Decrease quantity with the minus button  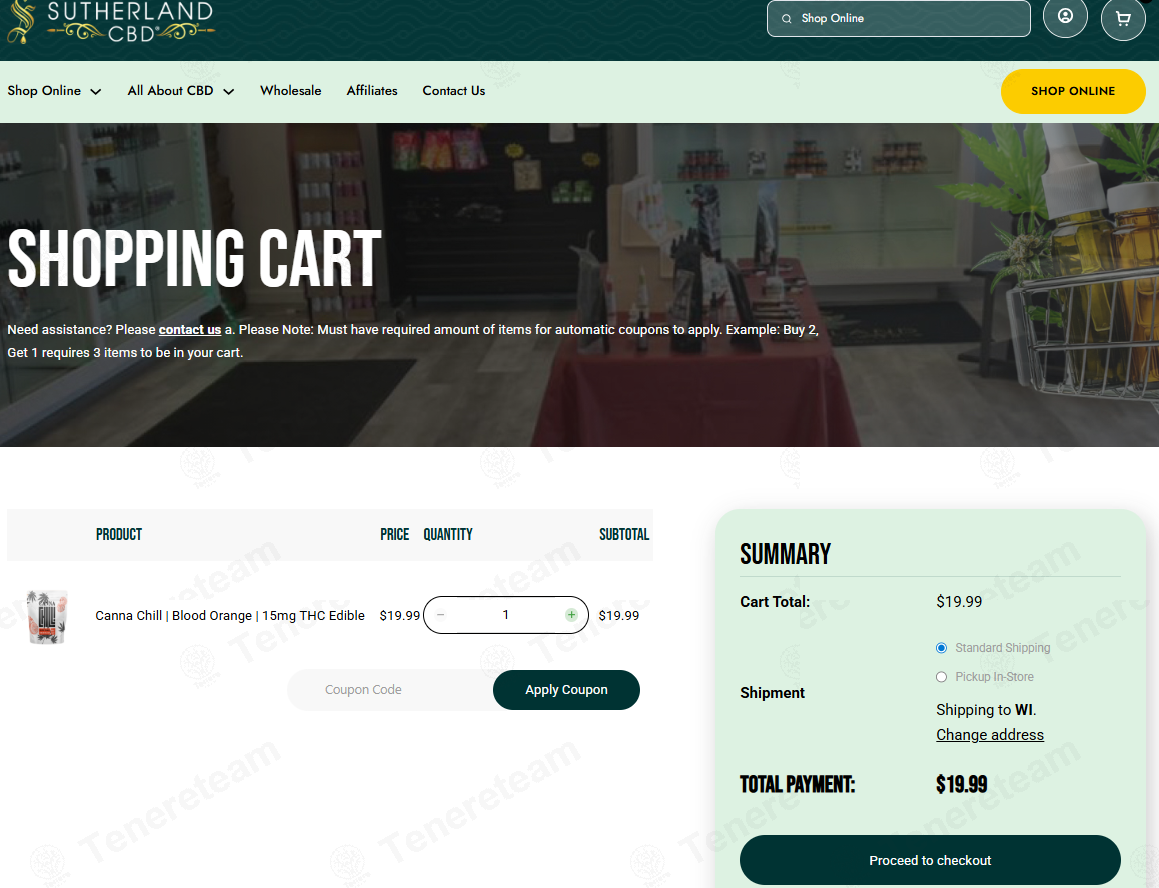pyautogui.click(x=441, y=614)
